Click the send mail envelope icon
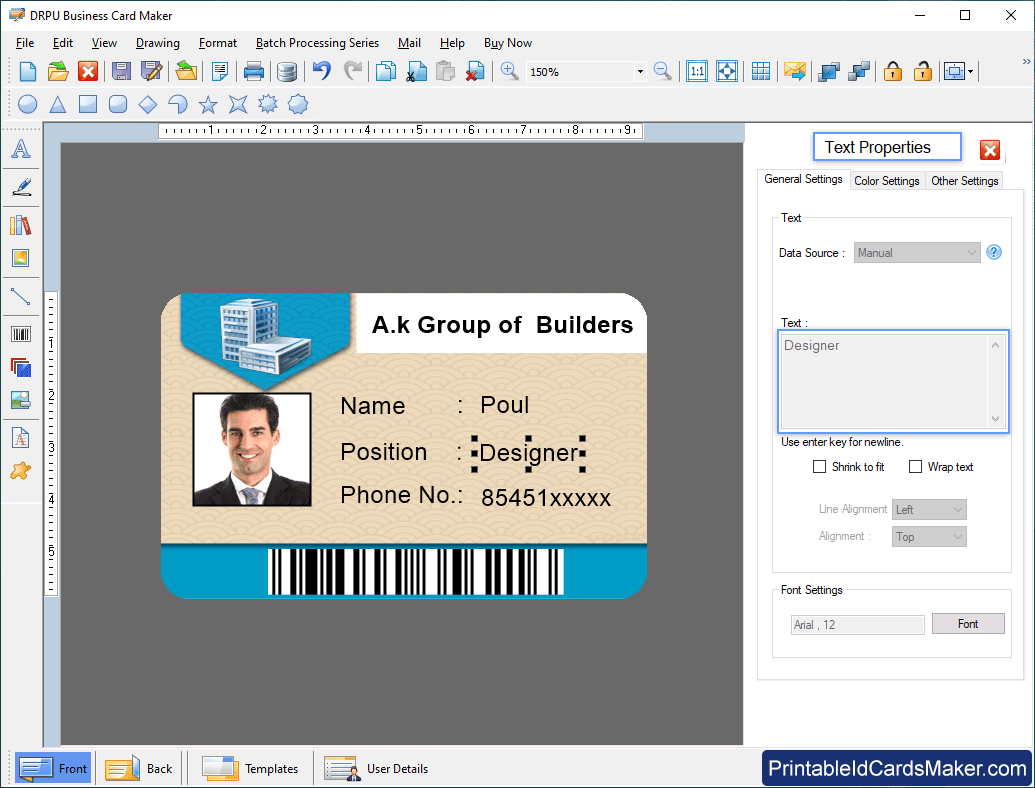 pos(795,71)
